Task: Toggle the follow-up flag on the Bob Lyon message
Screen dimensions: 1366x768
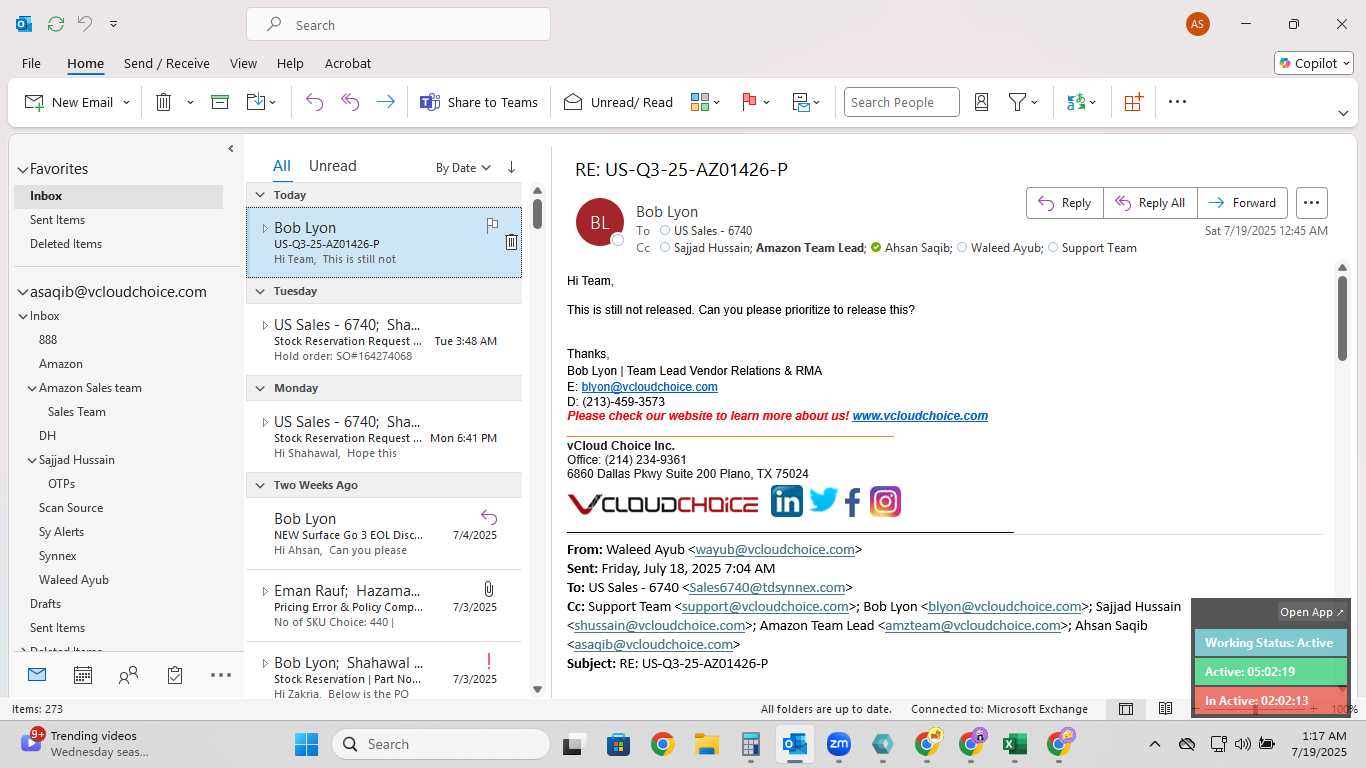Action: click(492, 226)
